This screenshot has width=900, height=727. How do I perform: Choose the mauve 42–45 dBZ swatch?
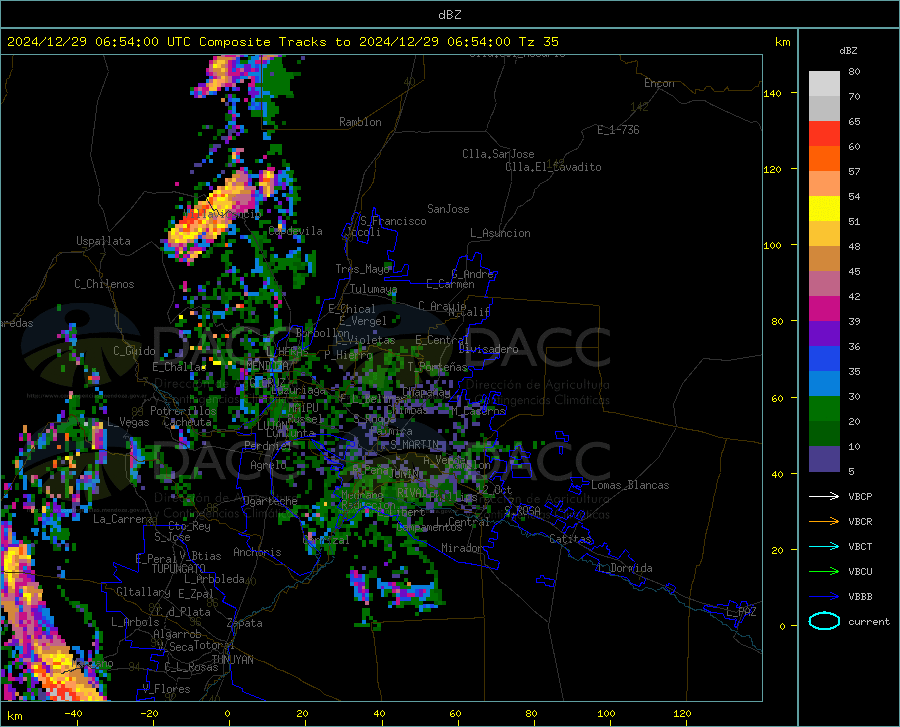[x=824, y=284]
